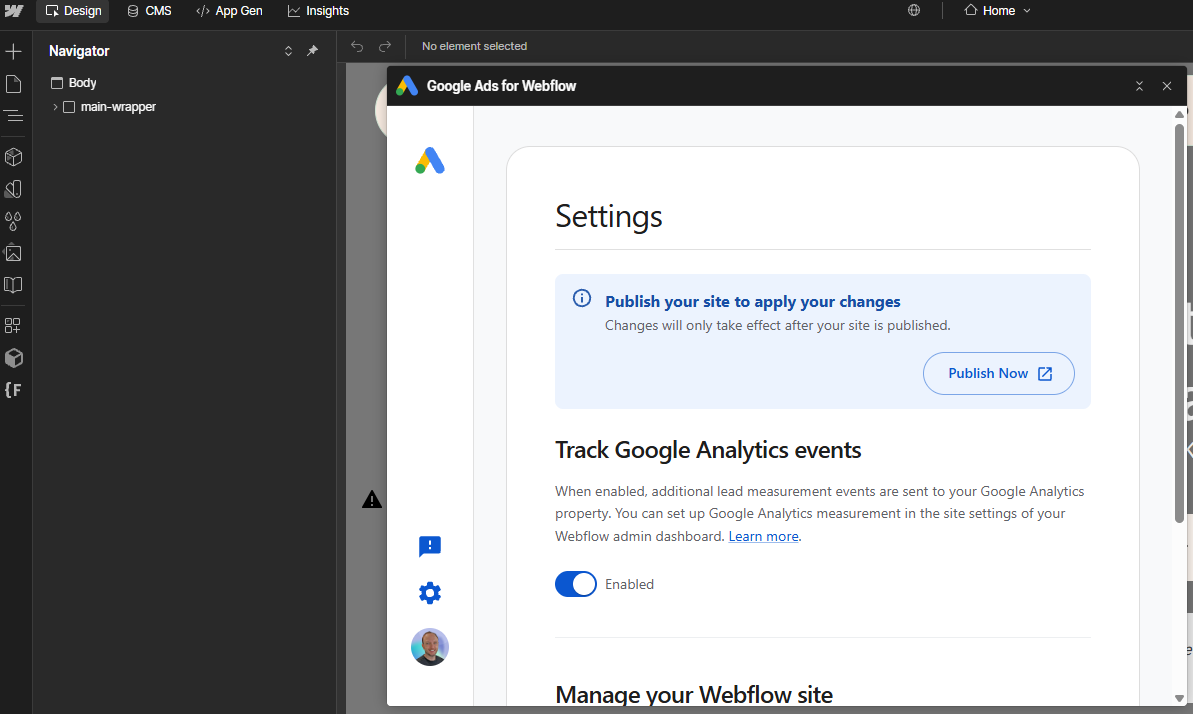The height and width of the screenshot is (714, 1193).
Task: Click the user profile avatar
Action: pyautogui.click(x=430, y=647)
